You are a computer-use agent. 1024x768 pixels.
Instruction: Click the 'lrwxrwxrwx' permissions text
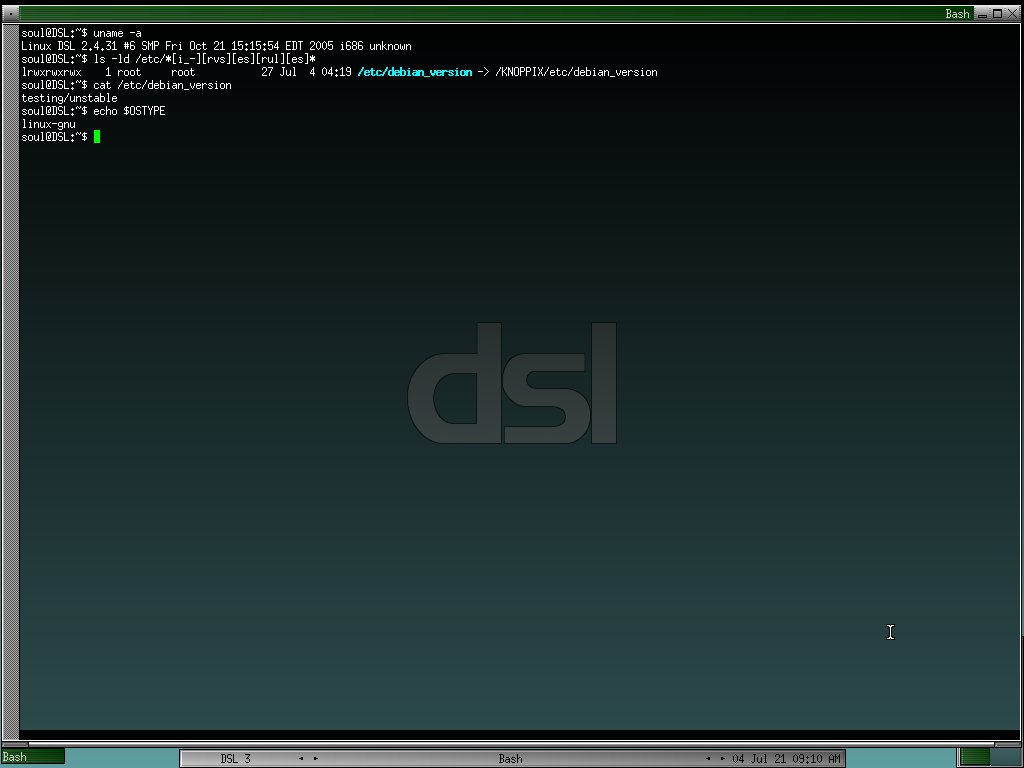[x=51, y=72]
